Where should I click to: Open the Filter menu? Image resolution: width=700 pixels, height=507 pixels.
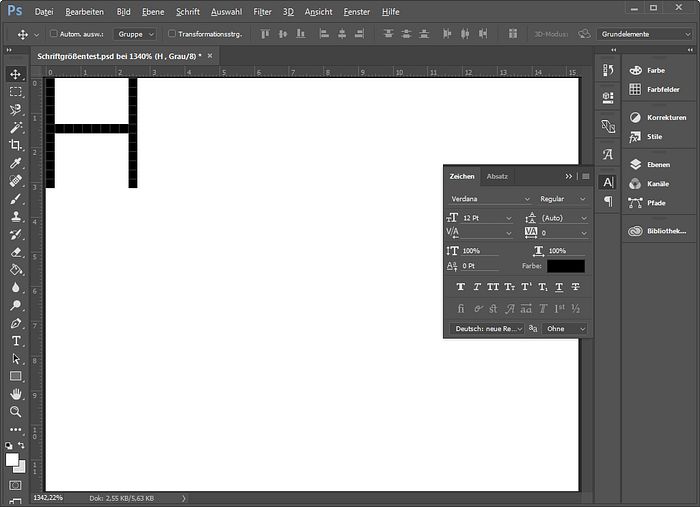tap(262, 12)
